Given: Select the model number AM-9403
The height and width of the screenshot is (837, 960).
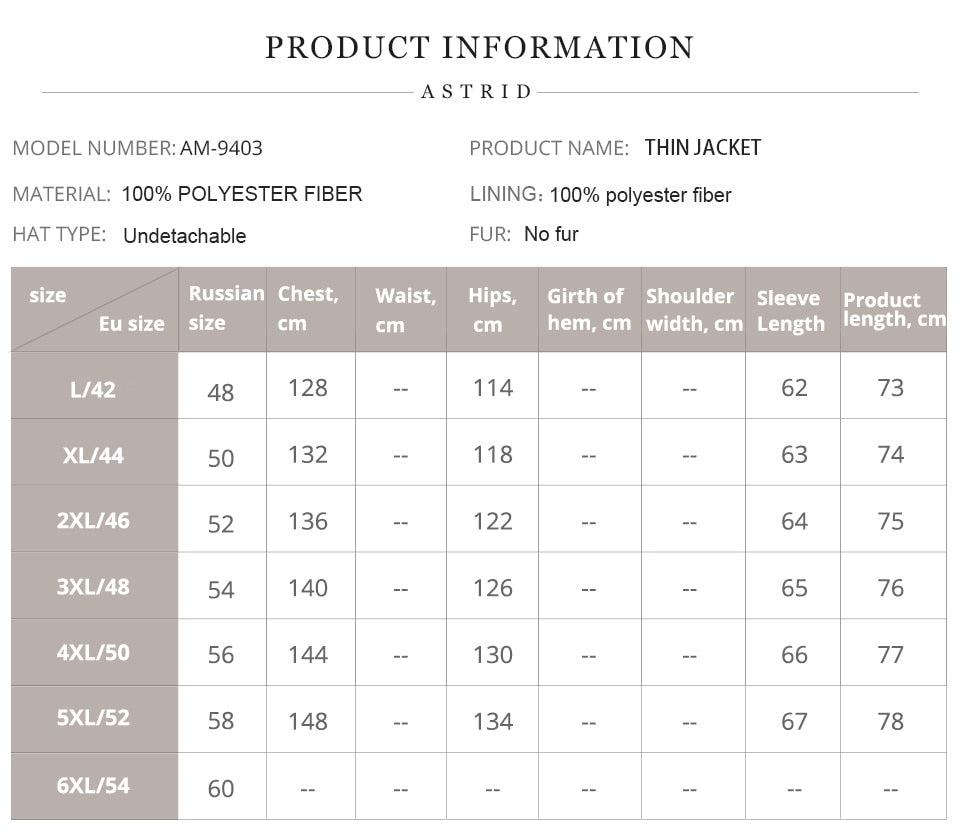Looking at the screenshot, I should [x=221, y=148].
